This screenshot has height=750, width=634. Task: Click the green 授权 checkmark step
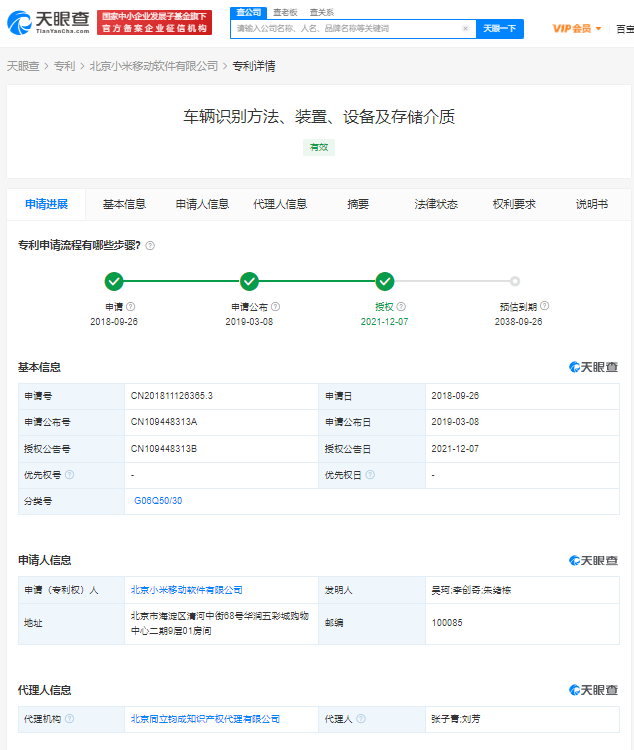coord(385,282)
